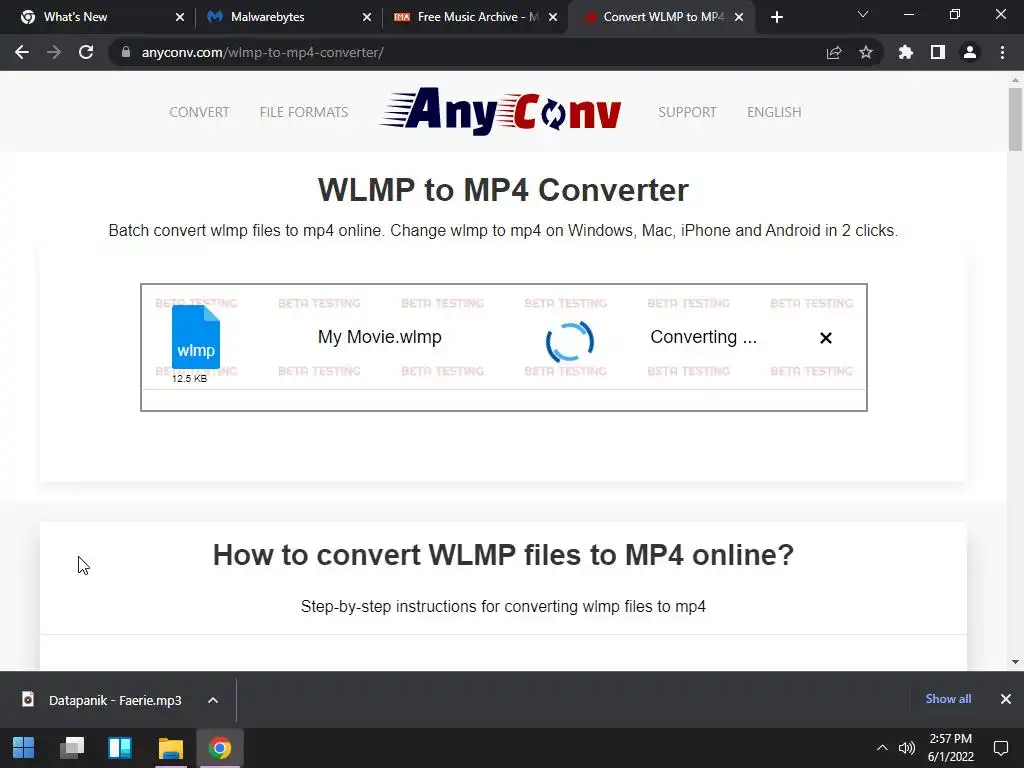The height and width of the screenshot is (768, 1024).
Task: Open the volume speaker icon
Action: pyautogui.click(x=906, y=748)
